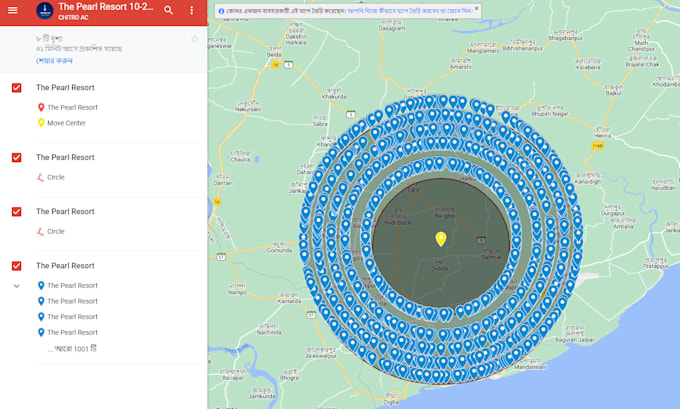Close the info banner on map
This screenshot has width=680, height=409.
[x=476, y=8]
